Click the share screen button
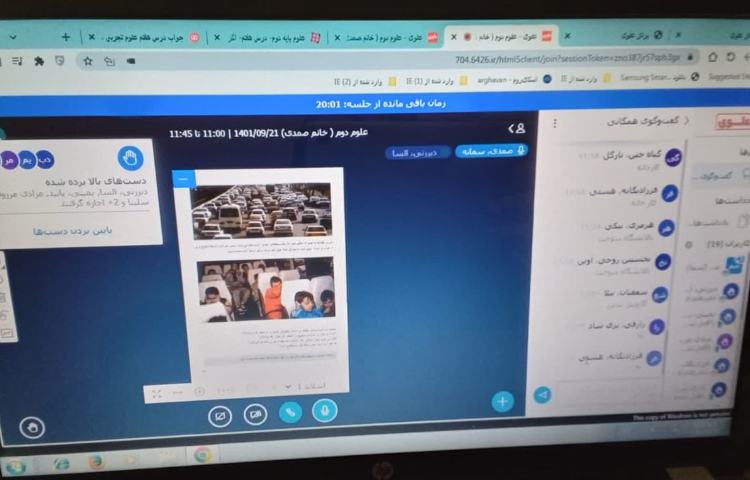Viewport: 750px width, 480px height. tap(220, 416)
